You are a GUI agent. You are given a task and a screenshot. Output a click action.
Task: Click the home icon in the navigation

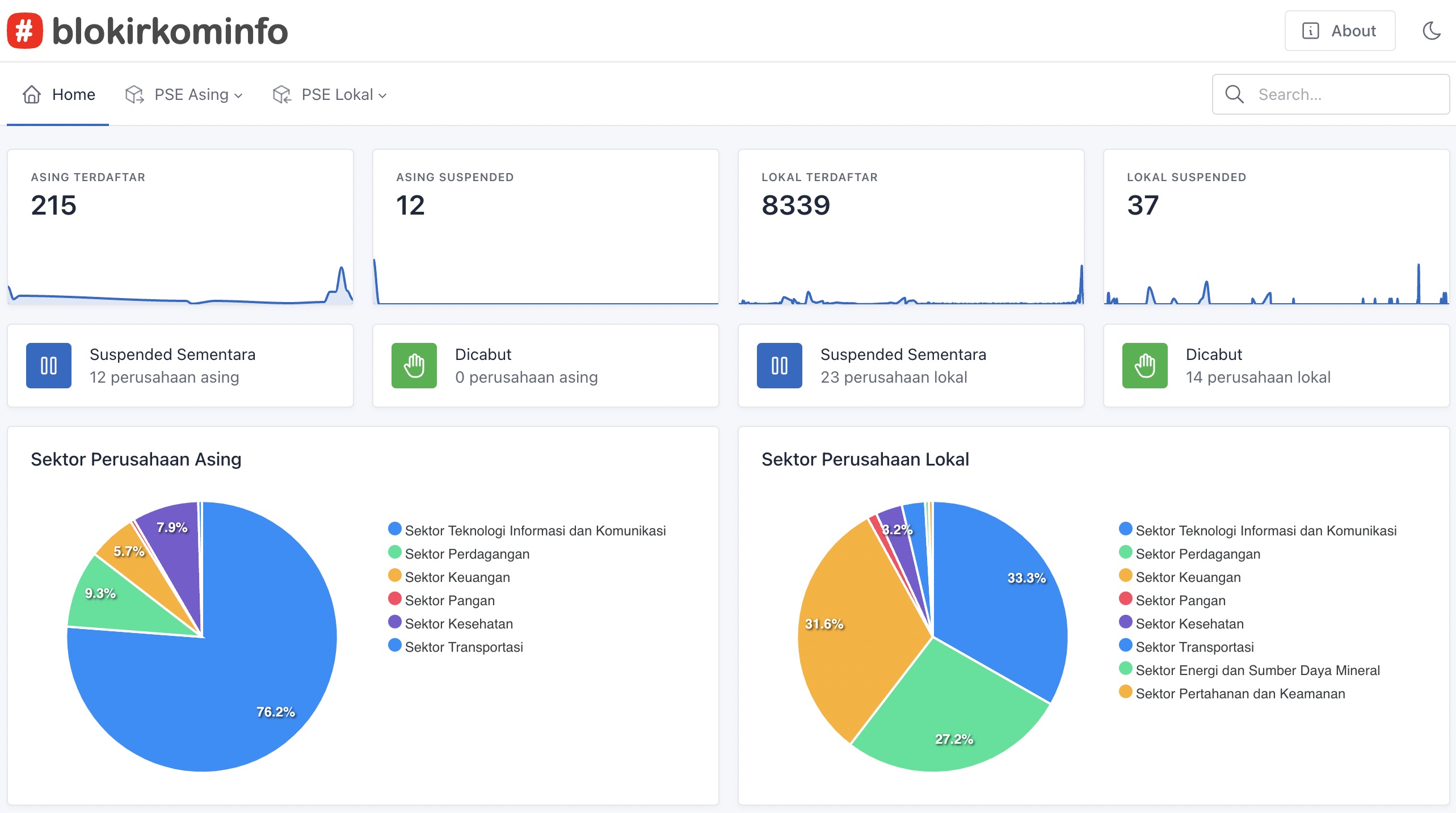tap(32, 94)
